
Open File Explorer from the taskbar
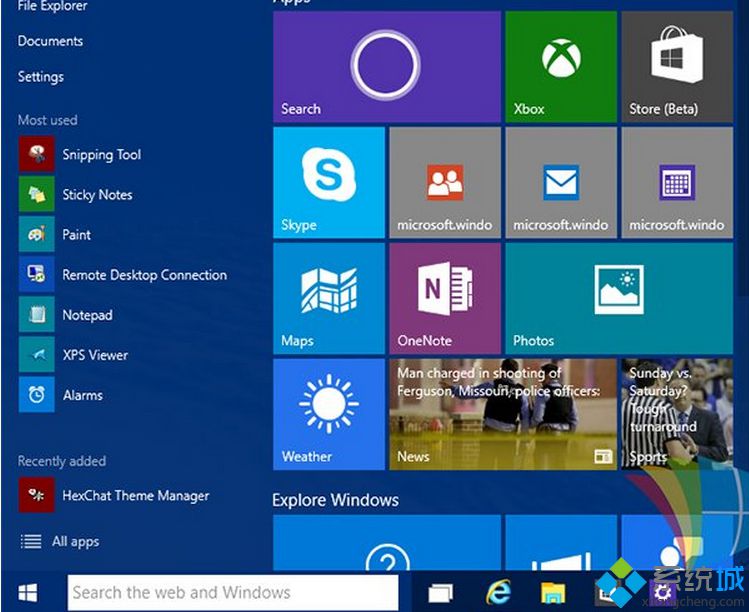tap(553, 593)
